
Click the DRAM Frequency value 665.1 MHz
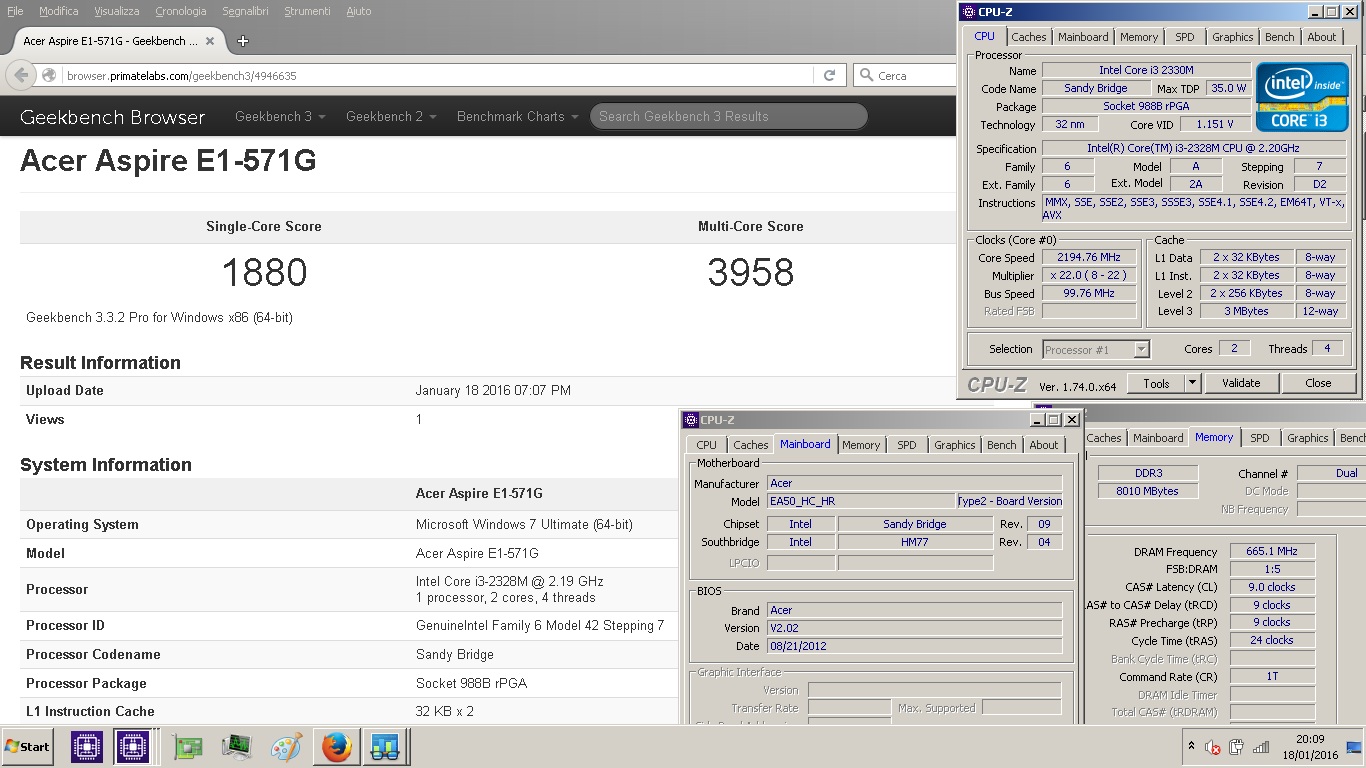coord(1272,551)
